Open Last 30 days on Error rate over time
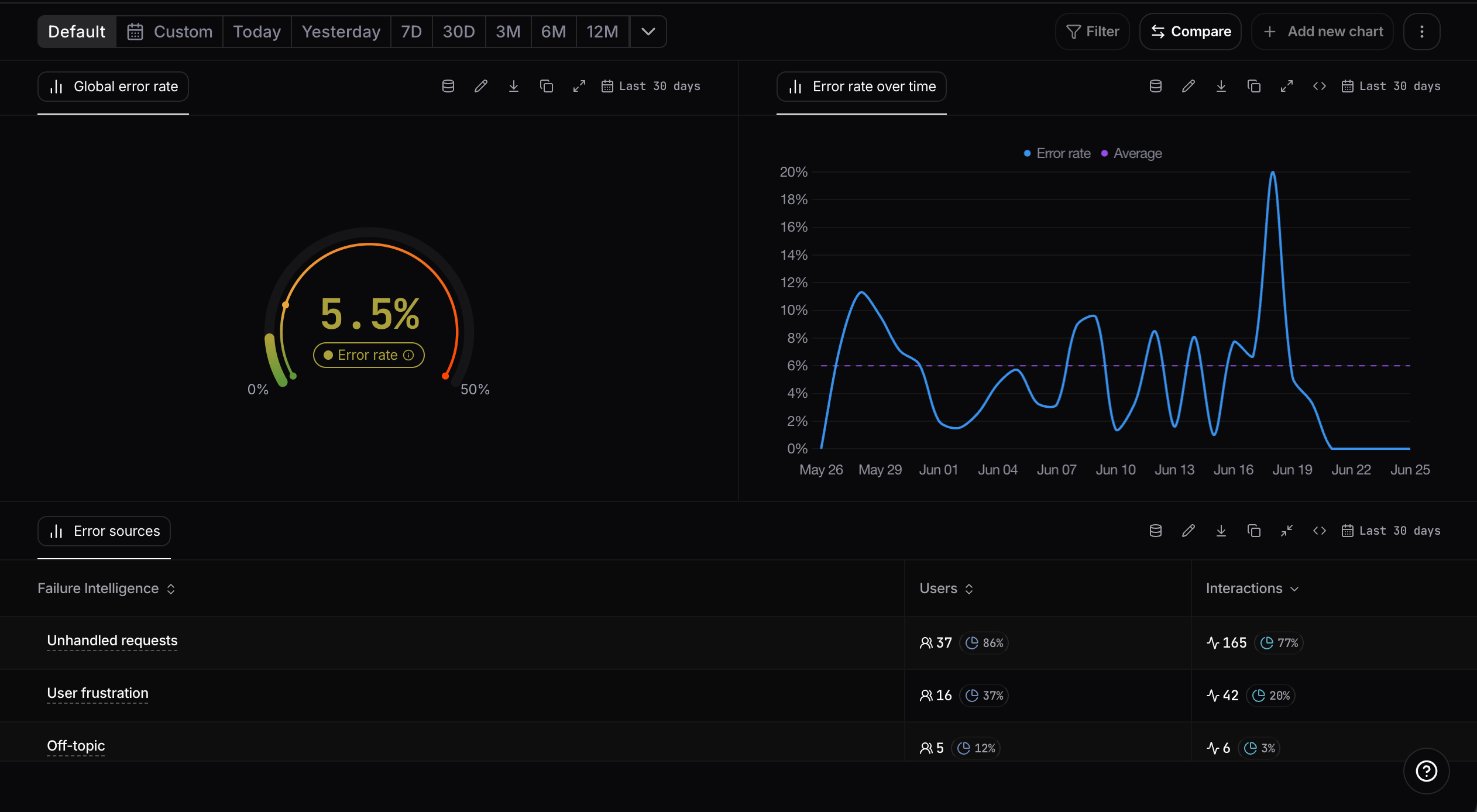 (x=1391, y=87)
